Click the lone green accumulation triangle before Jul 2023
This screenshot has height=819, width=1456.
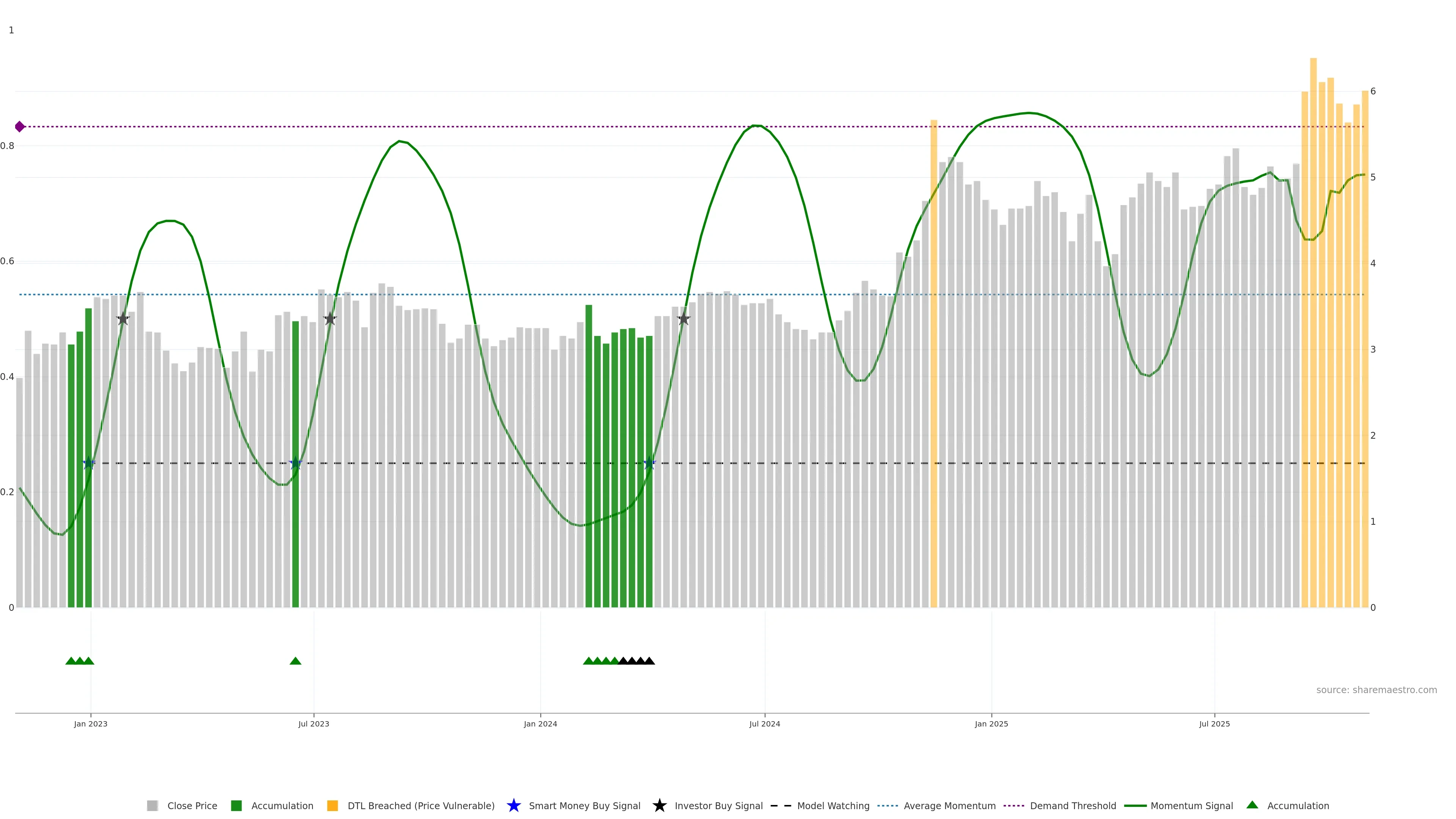(295, 661)
